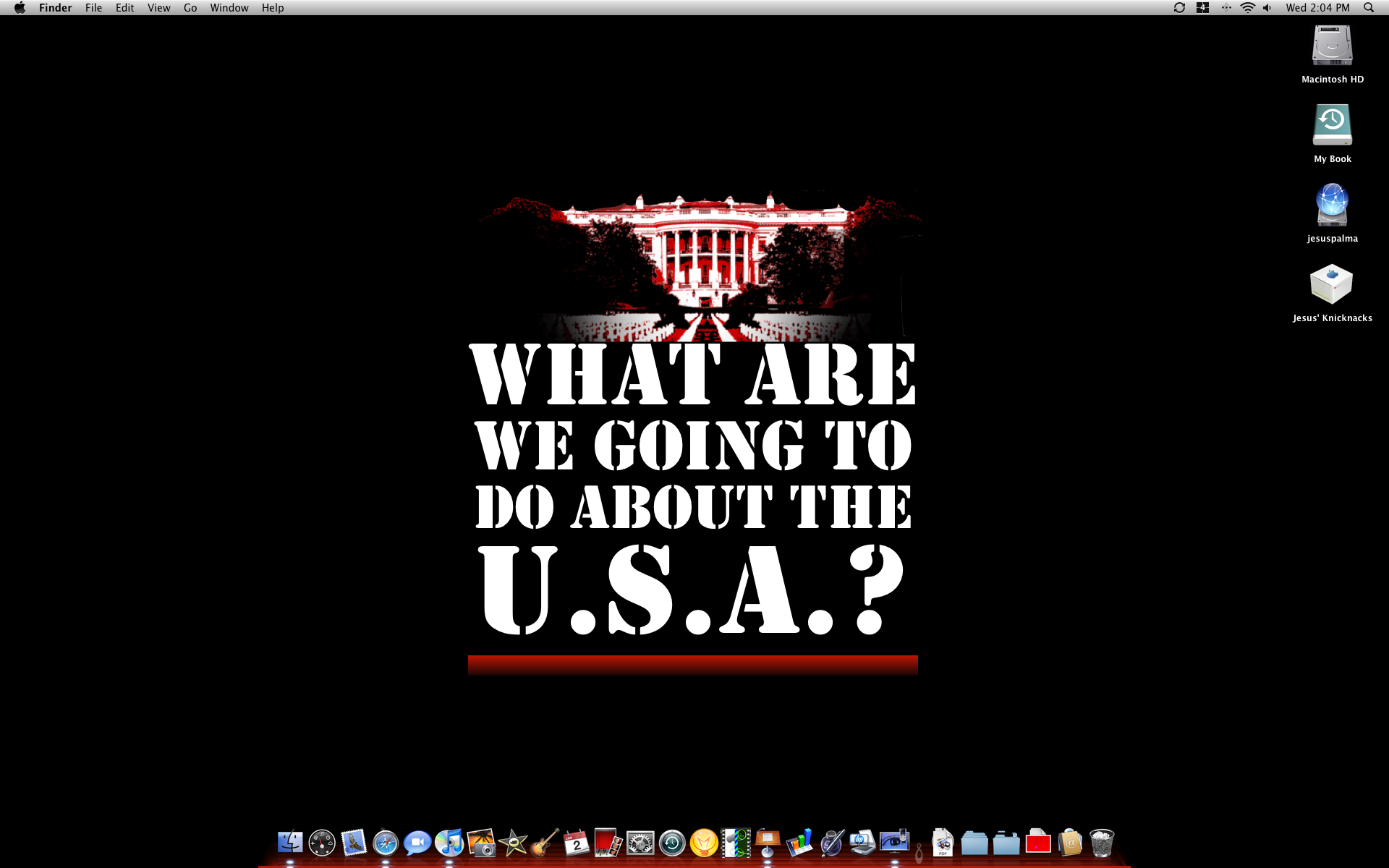
Task: Launch Pages ink pen icon in Dock
Action: (831, 843)
